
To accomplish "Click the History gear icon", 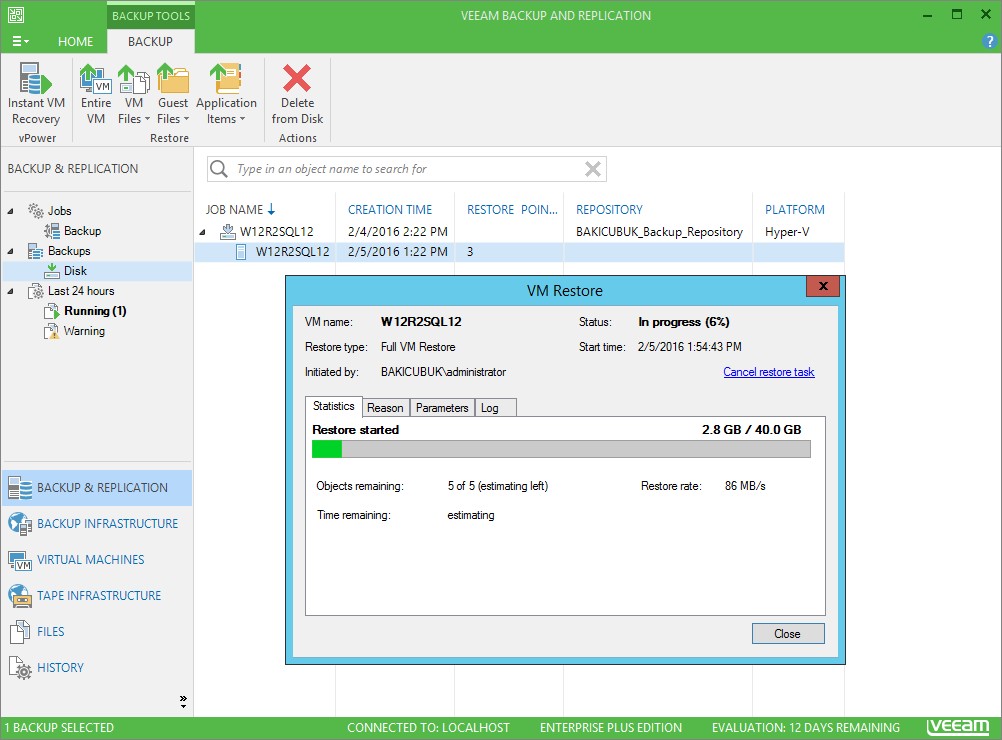I will [x=20, y=667].
